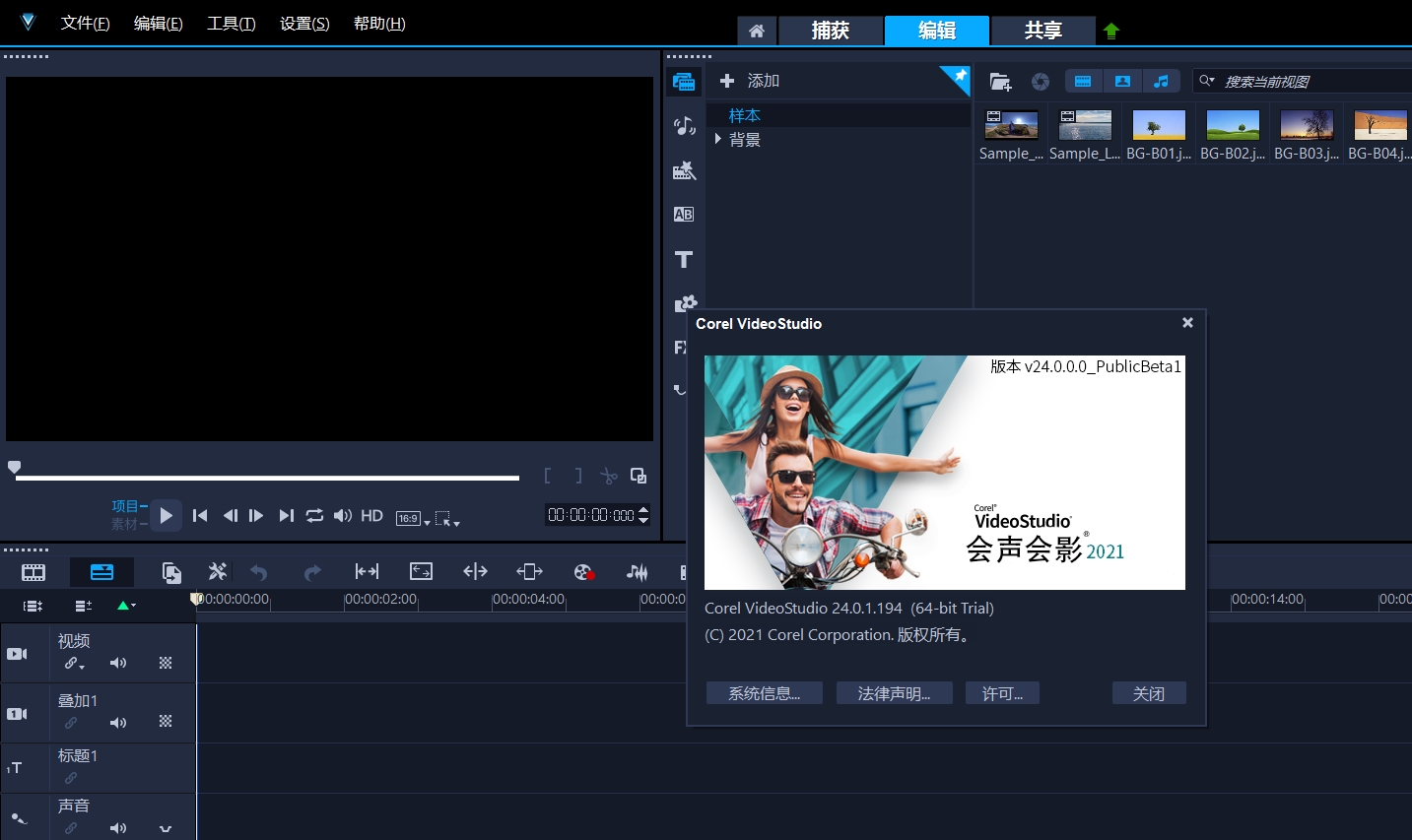Click the 法律声明... button
Image resolution: width=1412 pixels, height=840 pixels.
(894, 693)
